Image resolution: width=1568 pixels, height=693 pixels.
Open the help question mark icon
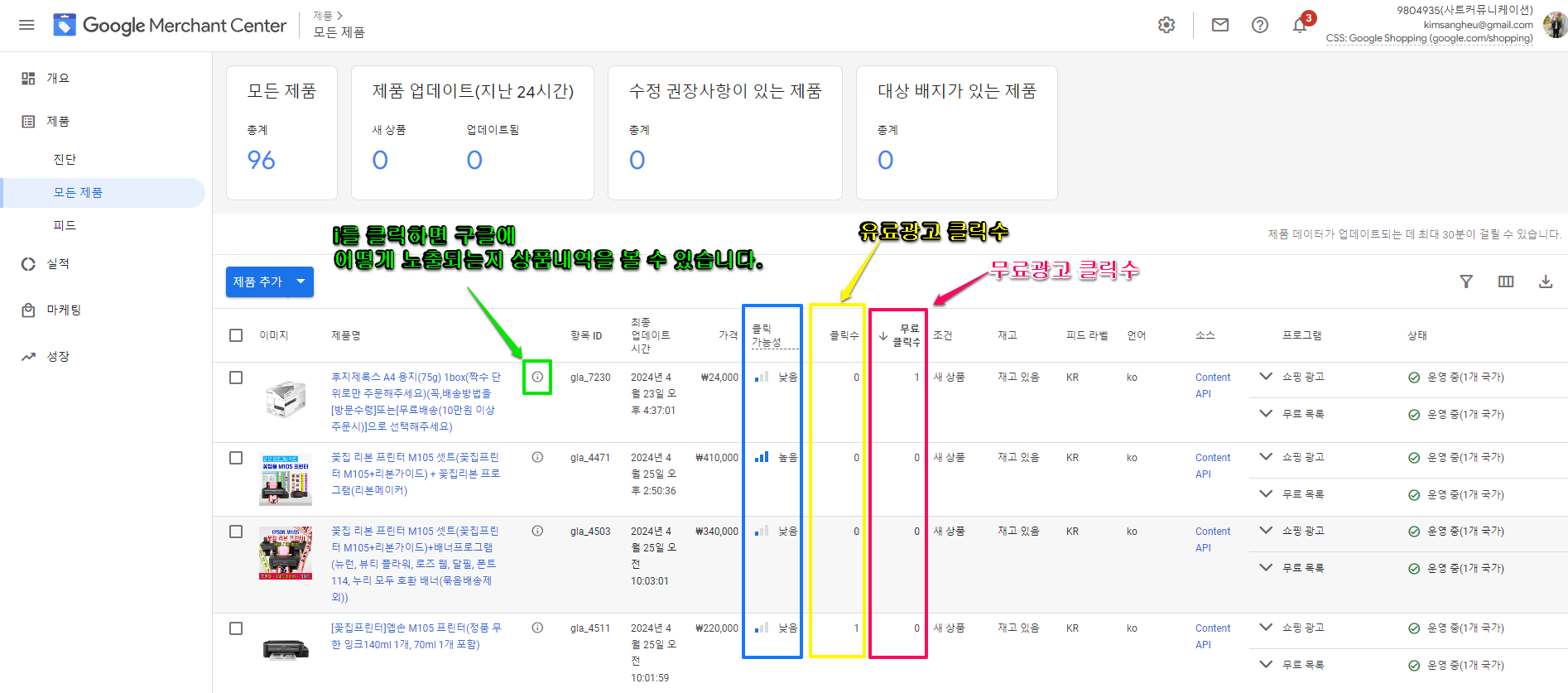tap(1260, 25)
